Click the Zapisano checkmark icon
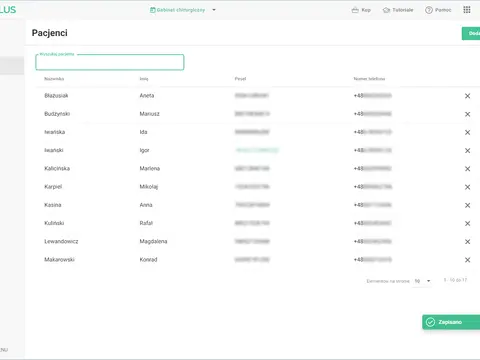Viewport: 480px width, 360px height. tap(430, 322)
